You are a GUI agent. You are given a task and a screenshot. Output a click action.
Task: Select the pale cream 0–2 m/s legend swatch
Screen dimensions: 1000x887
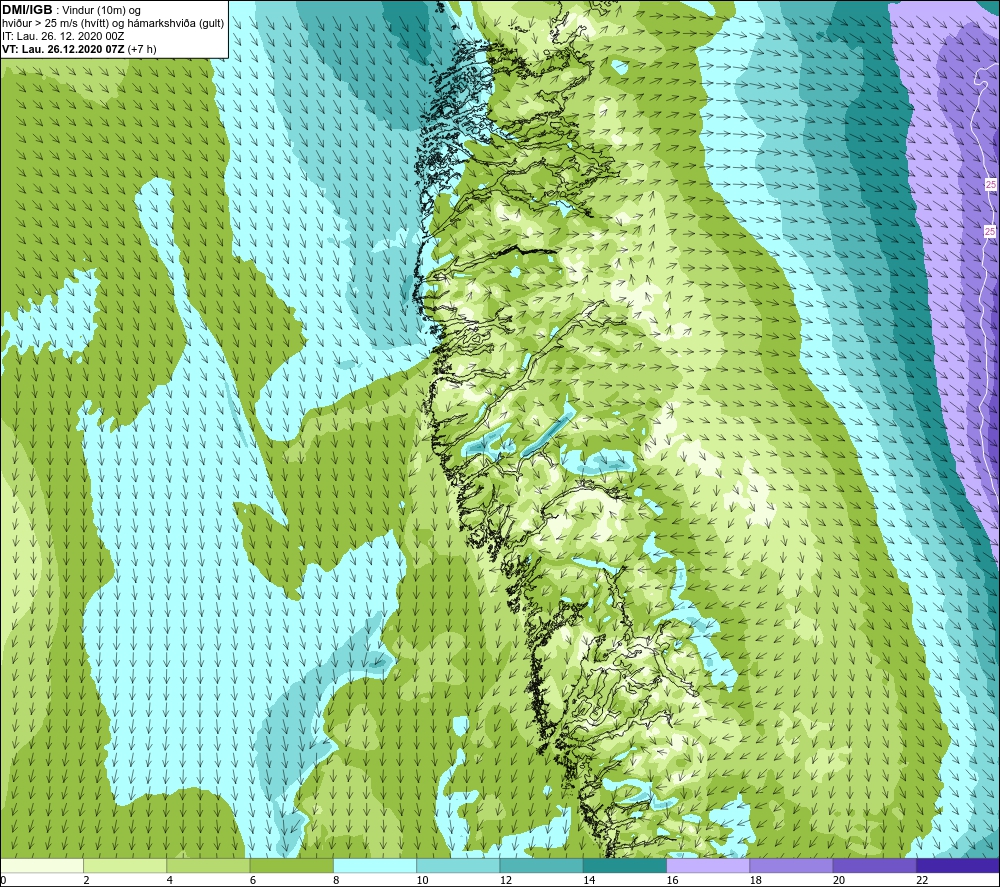[42, 865]
